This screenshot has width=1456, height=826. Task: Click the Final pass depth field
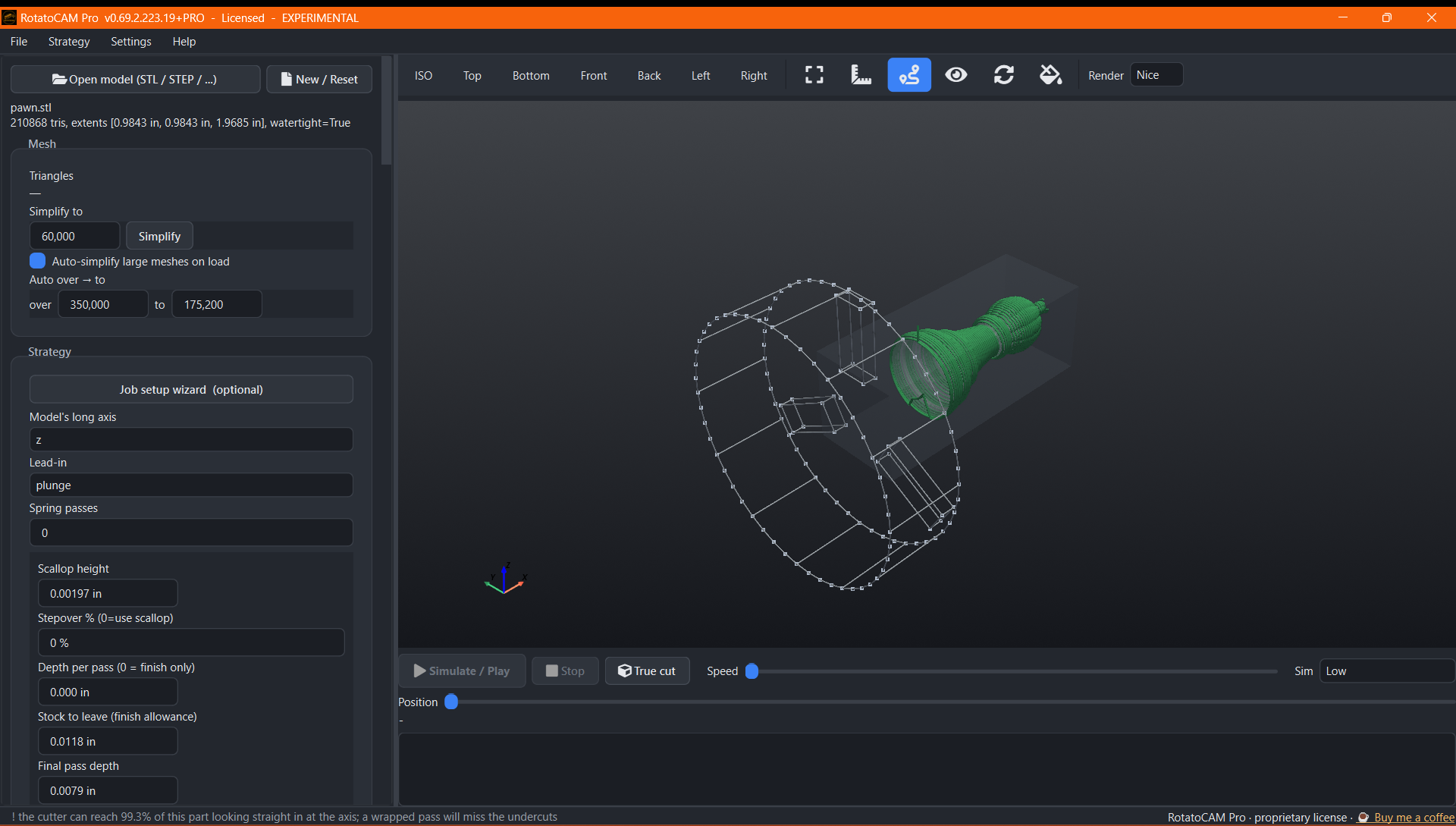tap(108, 790)
